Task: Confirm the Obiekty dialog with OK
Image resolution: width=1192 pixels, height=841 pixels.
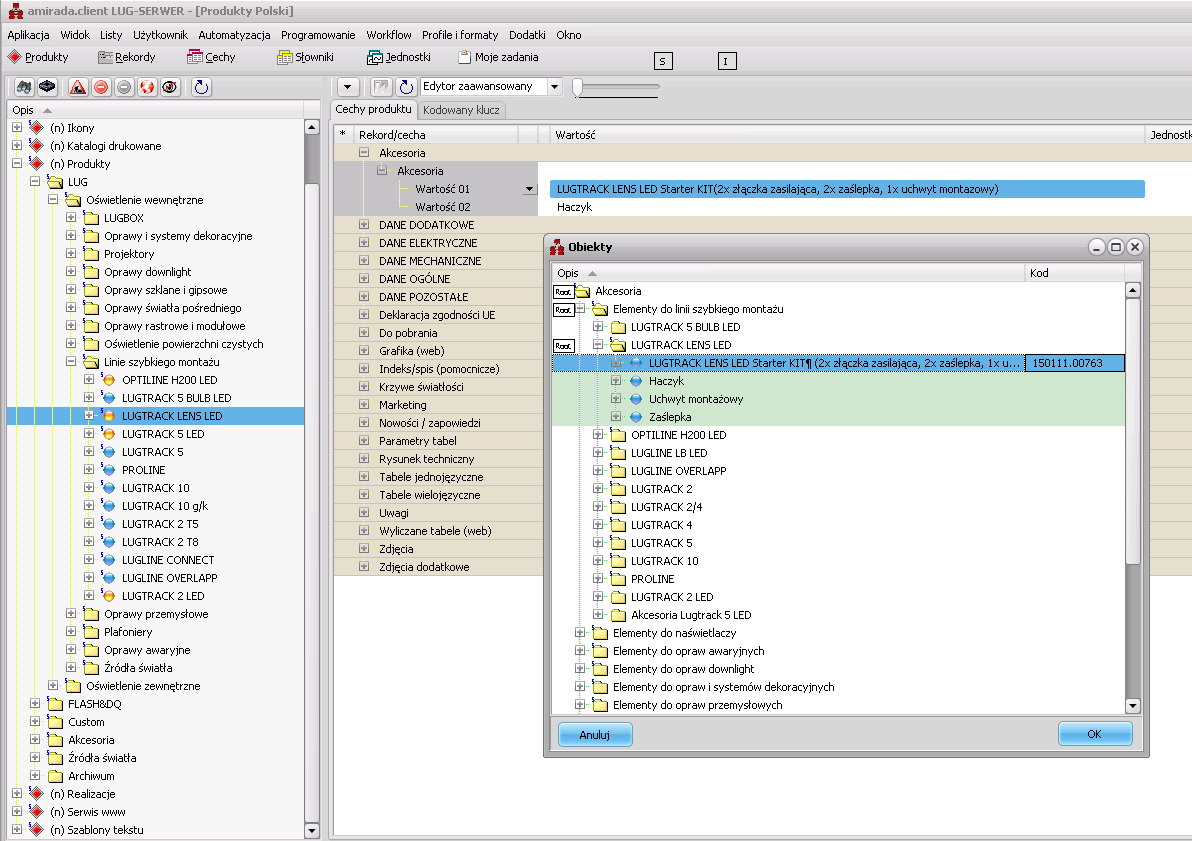Action: point(1095,734)
